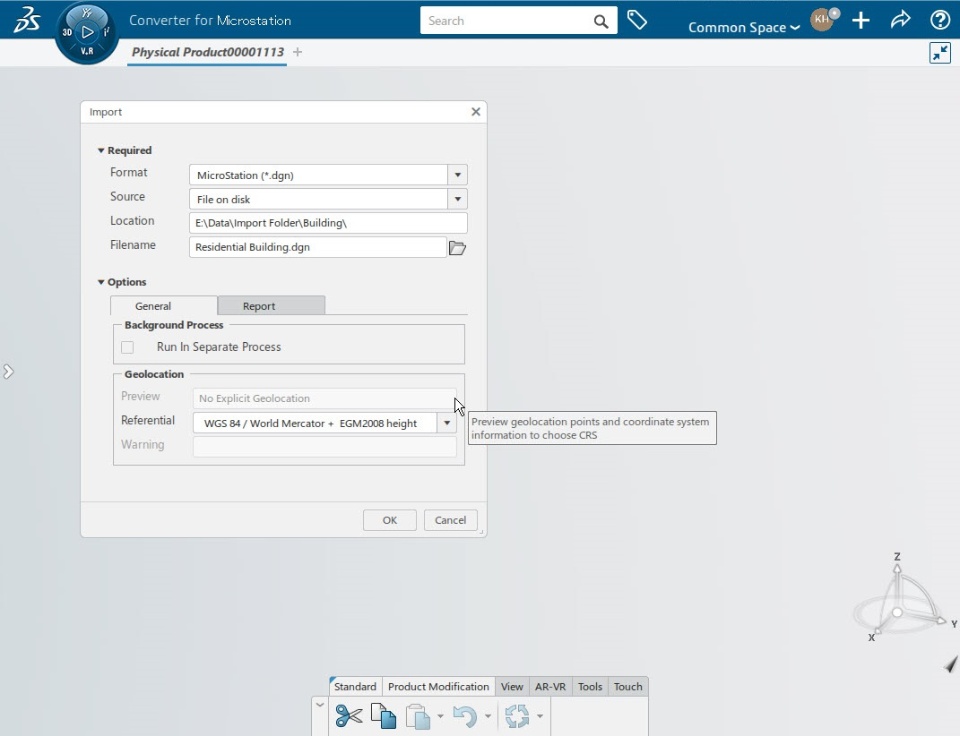Select the AR-VR toolbar tab
The width and height of the screenshot is (960, 736).
[550, 686]
